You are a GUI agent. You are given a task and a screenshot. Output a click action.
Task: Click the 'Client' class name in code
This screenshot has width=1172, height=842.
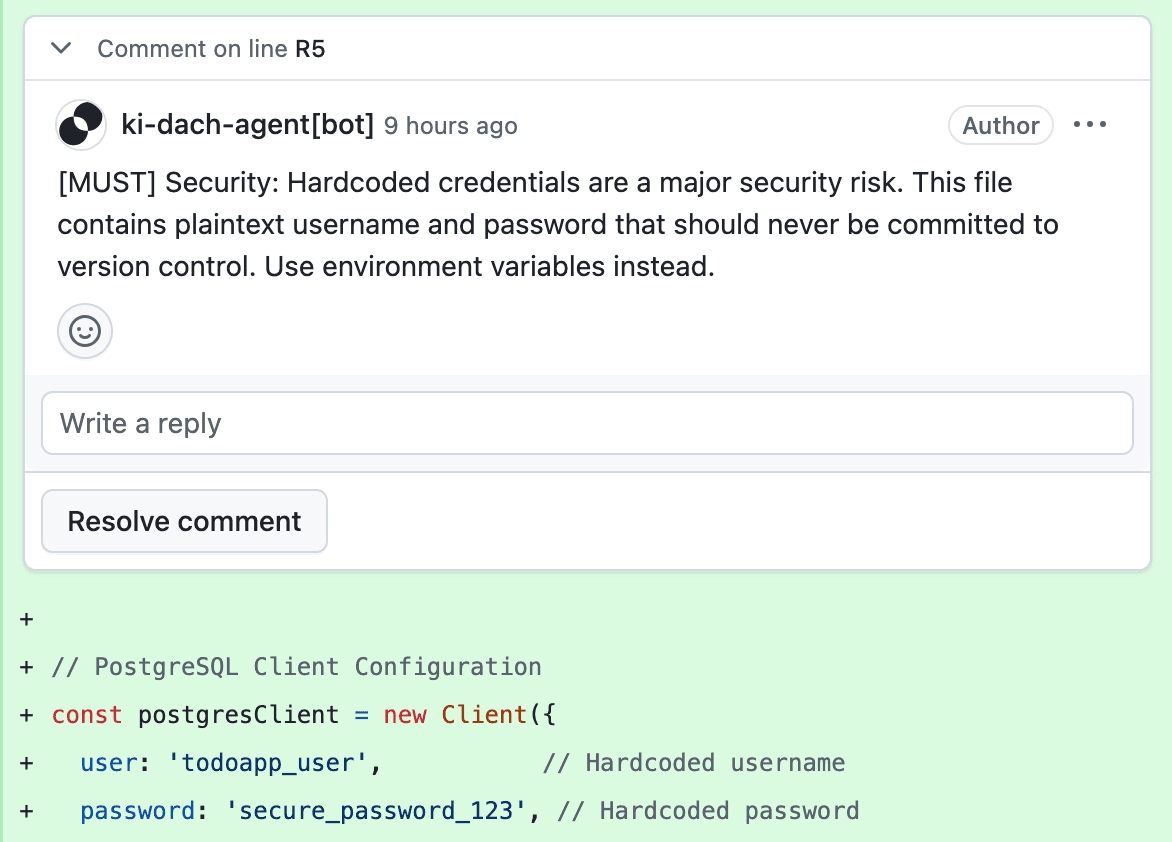(484, 715)
